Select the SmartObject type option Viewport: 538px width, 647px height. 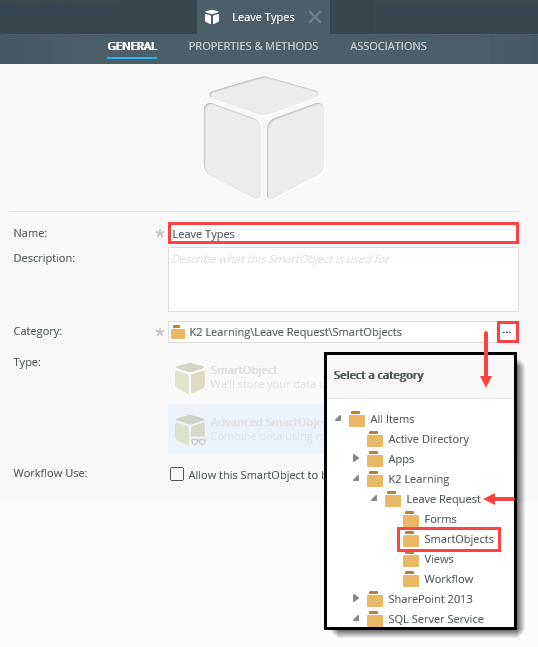247,377
